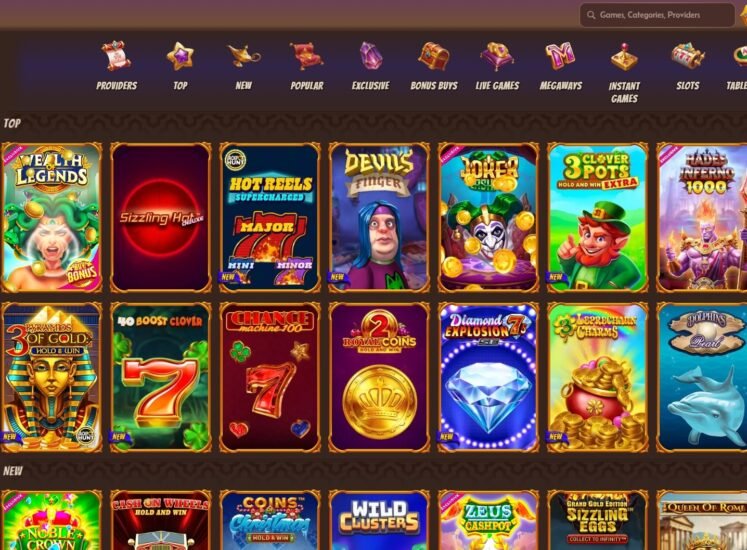Viewport: 747px width, 550px height.
Task: Click the games search field
Action: pos(657,15)
